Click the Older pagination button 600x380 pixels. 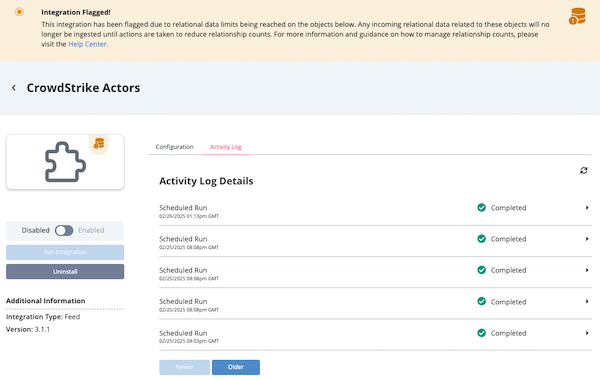coord(236,367)
